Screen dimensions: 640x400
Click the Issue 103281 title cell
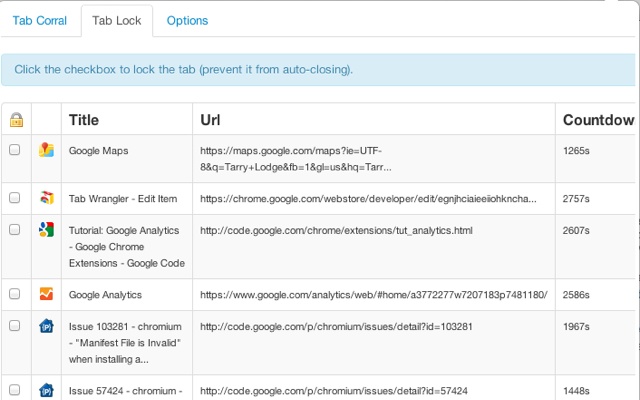coord(127,343)
